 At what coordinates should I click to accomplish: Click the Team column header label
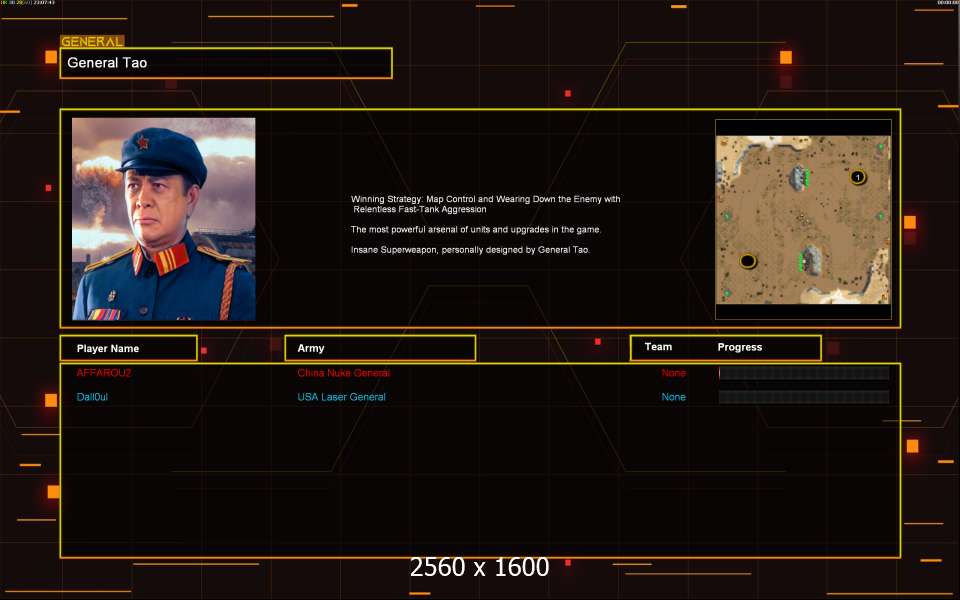(x=658, y=347)
